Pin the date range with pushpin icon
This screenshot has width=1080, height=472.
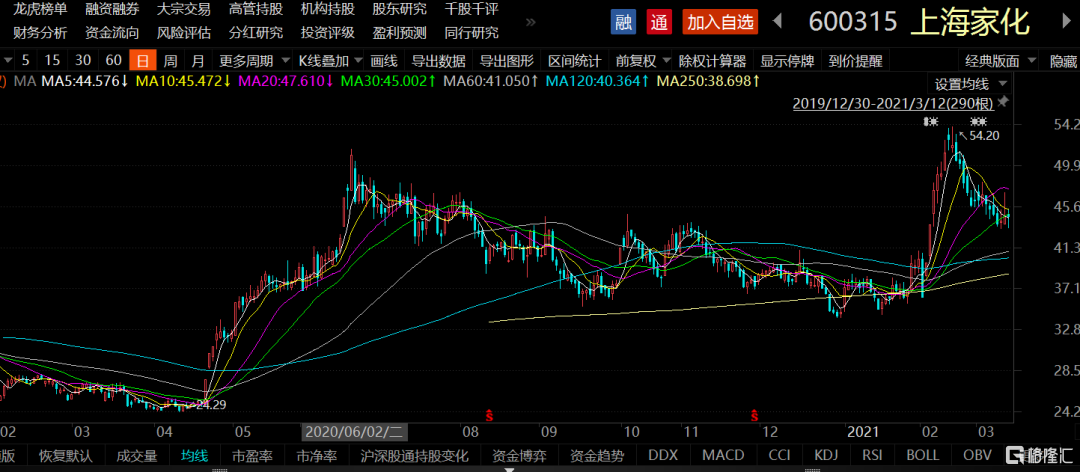tap(1003, 103)
